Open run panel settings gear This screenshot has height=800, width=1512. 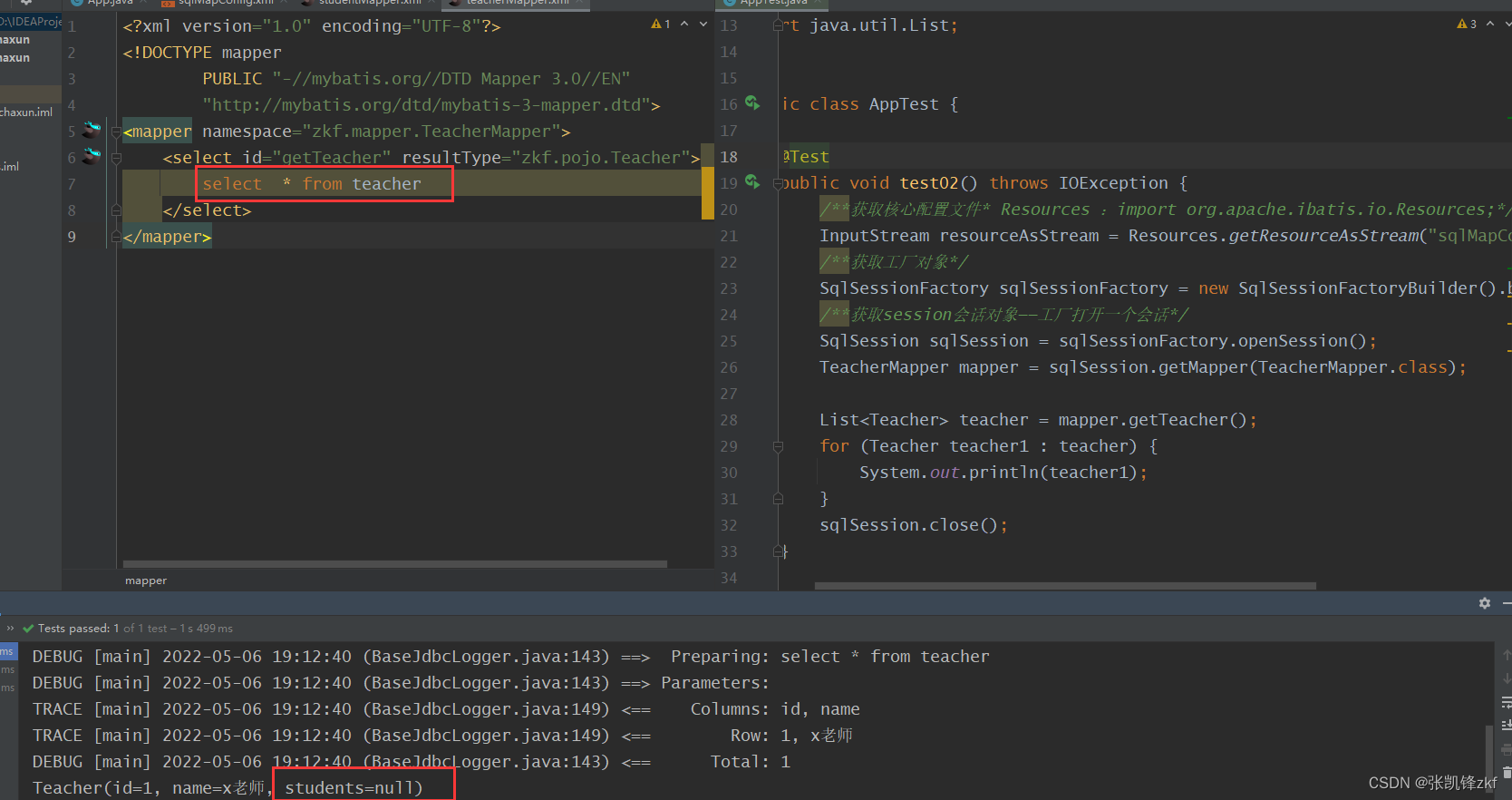pyautogui.click(x=1485, y=603)
